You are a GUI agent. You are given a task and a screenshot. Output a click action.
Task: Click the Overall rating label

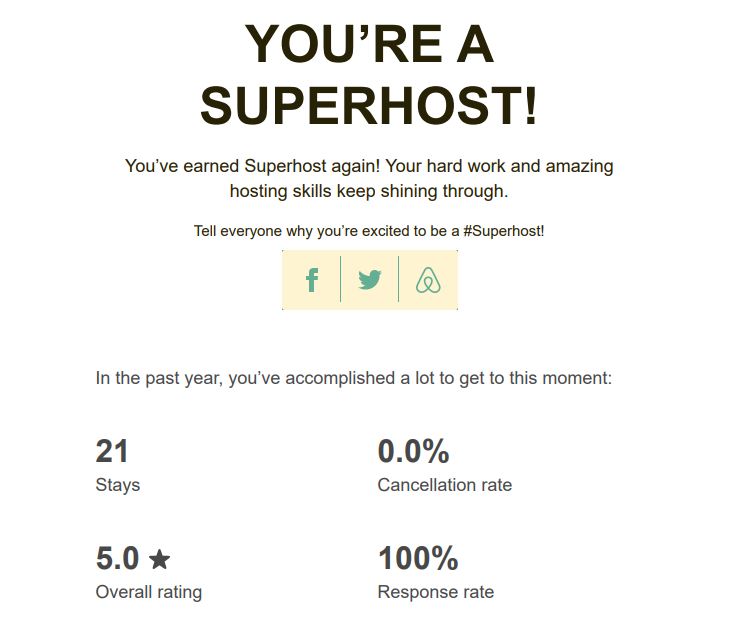click(149, 592)
